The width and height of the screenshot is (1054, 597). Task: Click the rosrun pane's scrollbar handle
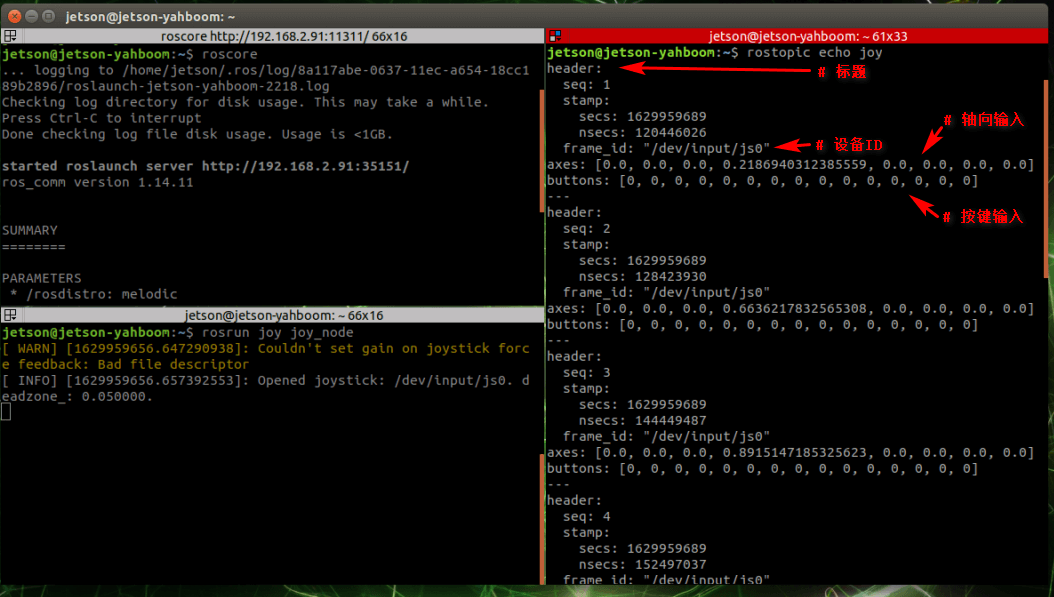coord(542,519)
